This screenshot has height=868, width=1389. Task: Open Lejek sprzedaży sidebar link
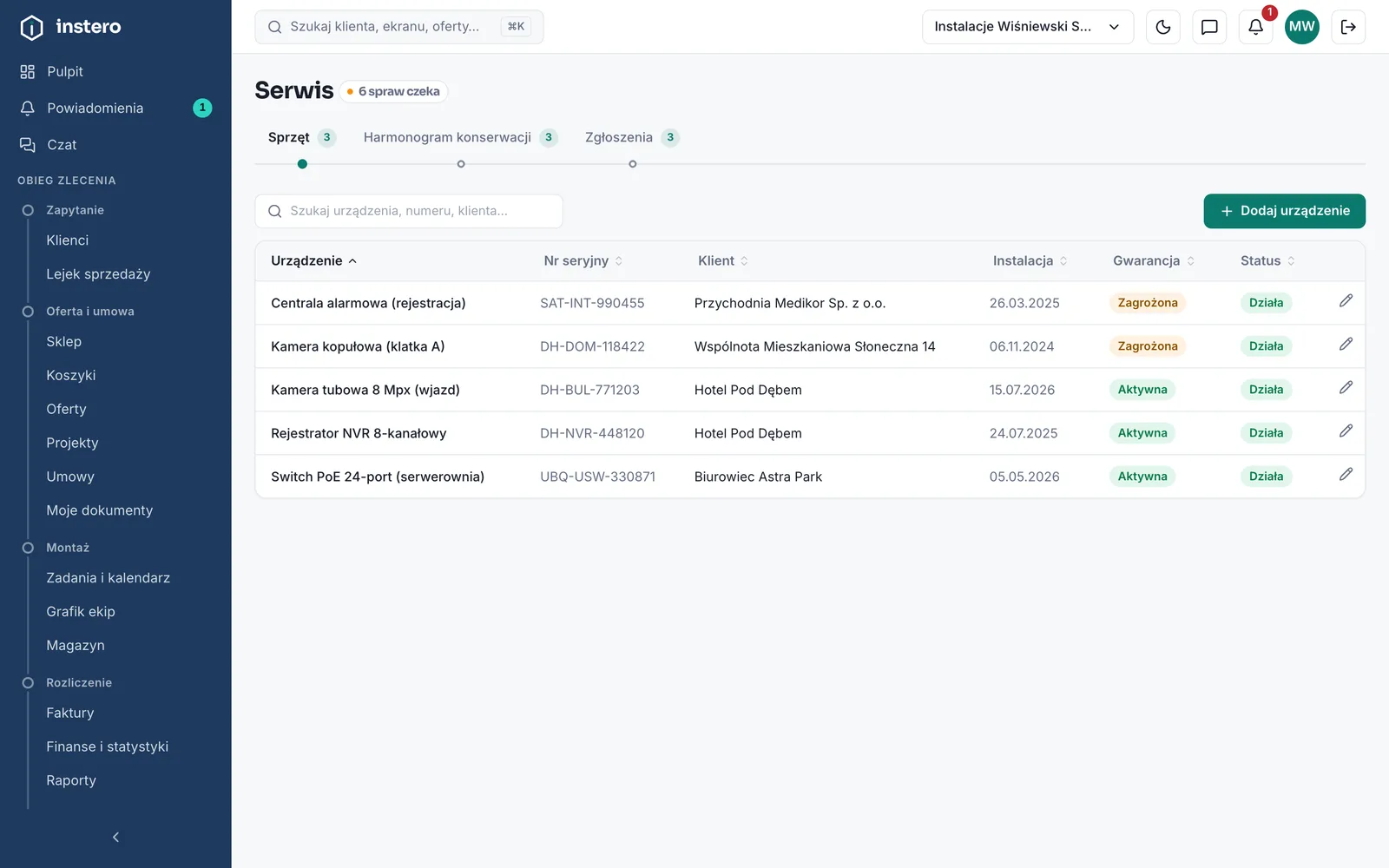tap(98, 274)
